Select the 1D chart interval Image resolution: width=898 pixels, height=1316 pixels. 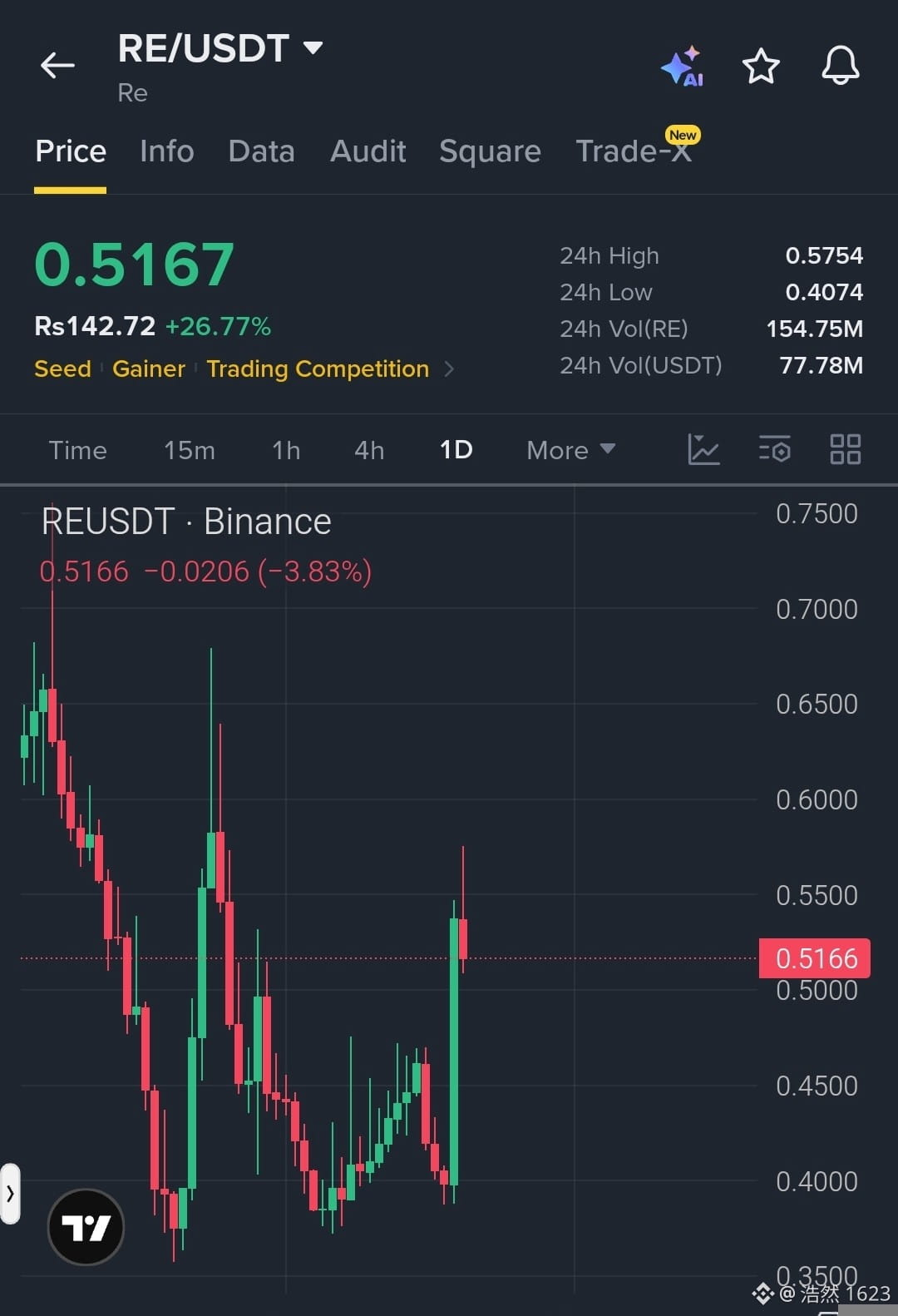(456, 450)
